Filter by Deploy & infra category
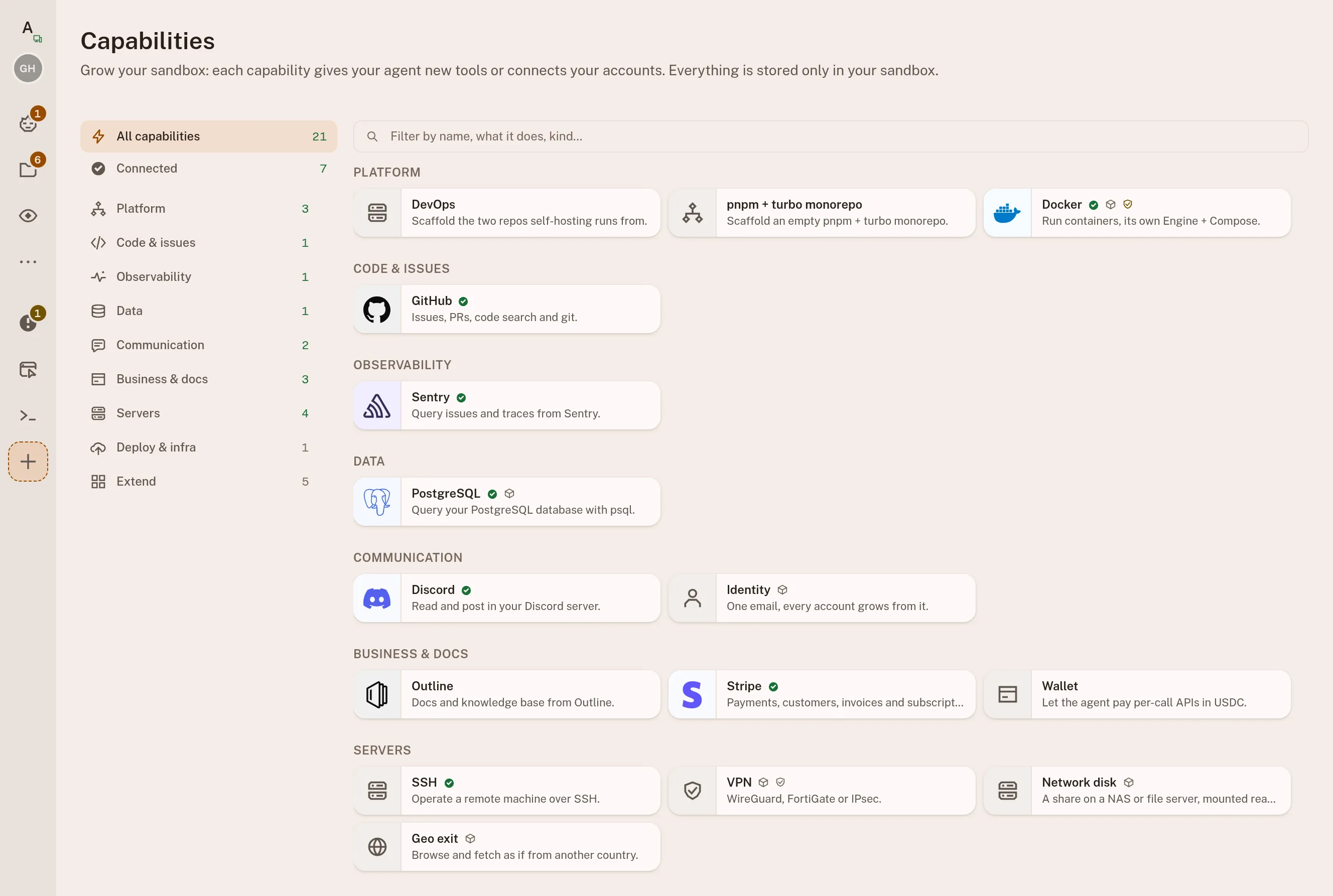This screenshot has height=896, width=1333. pyautogui.click(x=209, y=447)
